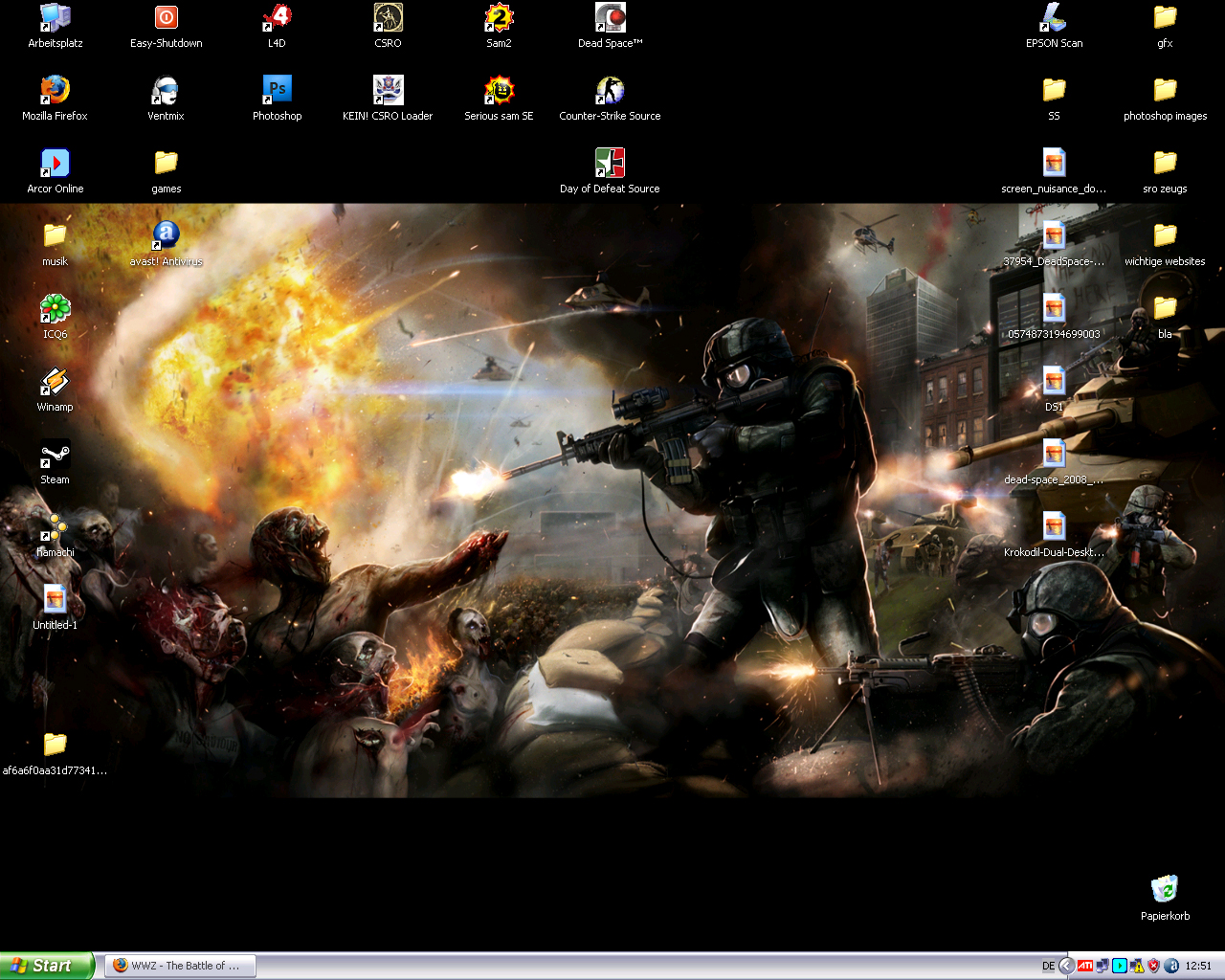The image size is (1225, 980).
Task: Select the Winamp shortcut icon
Action: click(x=55, y=382)
